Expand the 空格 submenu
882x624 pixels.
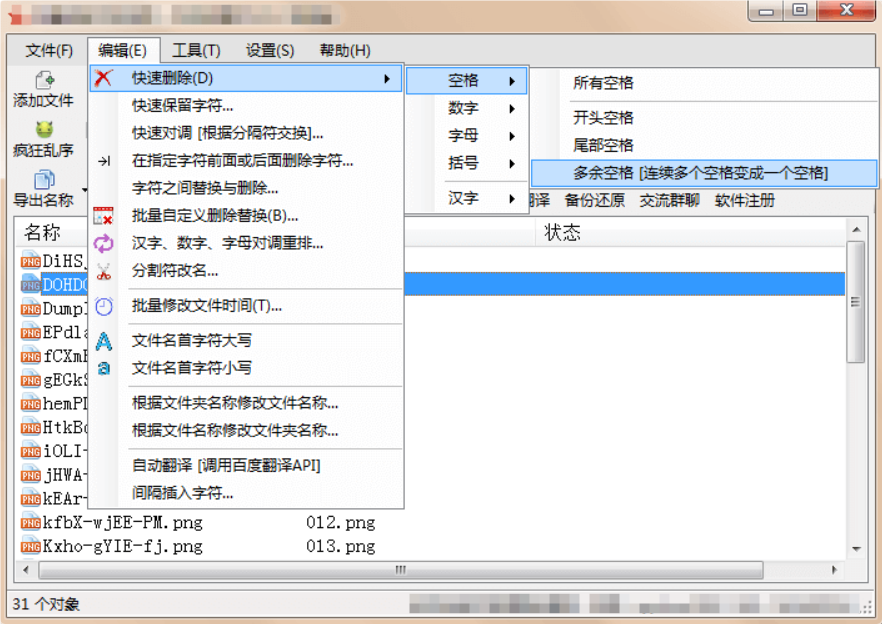[466, 80]
